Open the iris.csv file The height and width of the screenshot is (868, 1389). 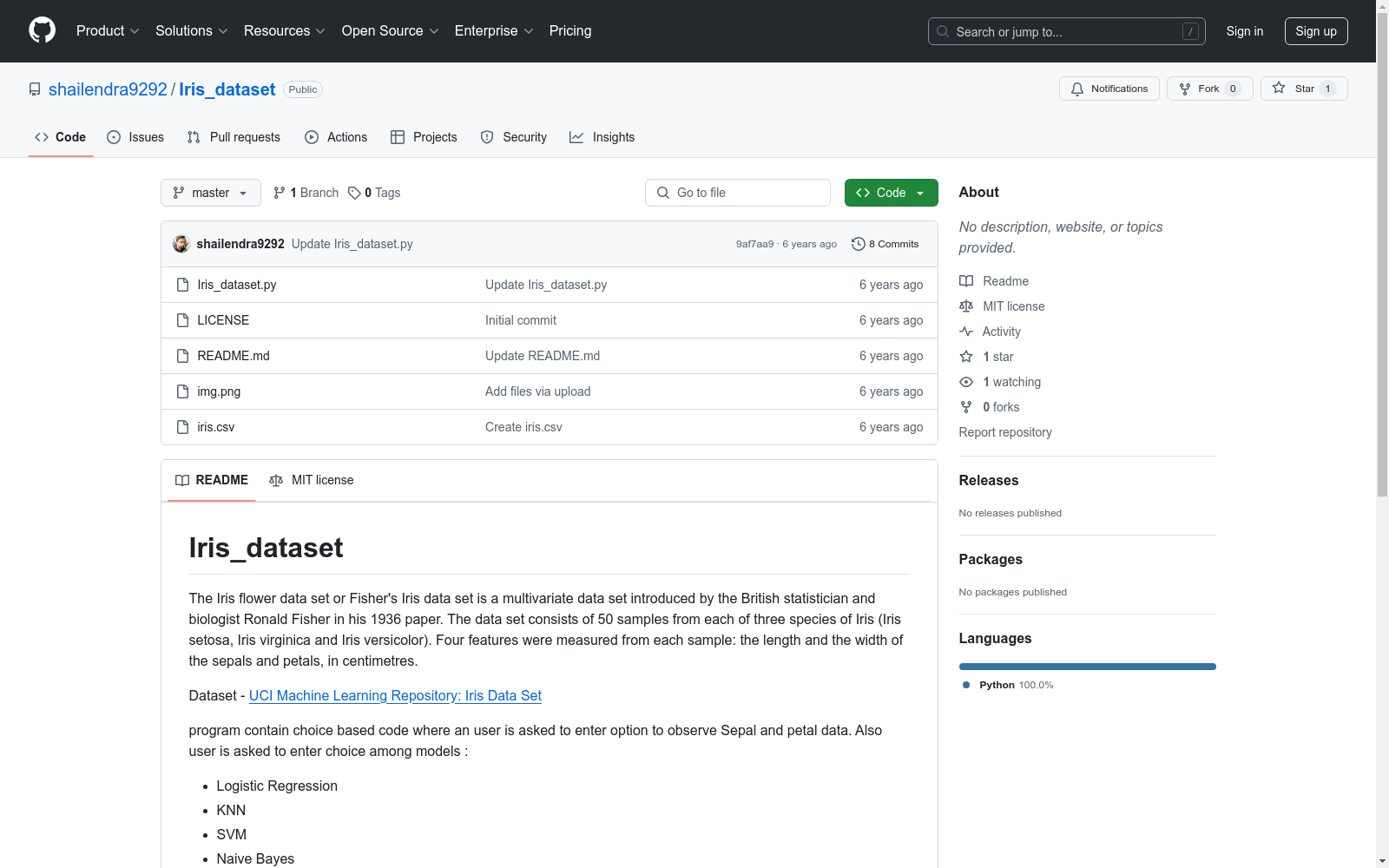216,427
